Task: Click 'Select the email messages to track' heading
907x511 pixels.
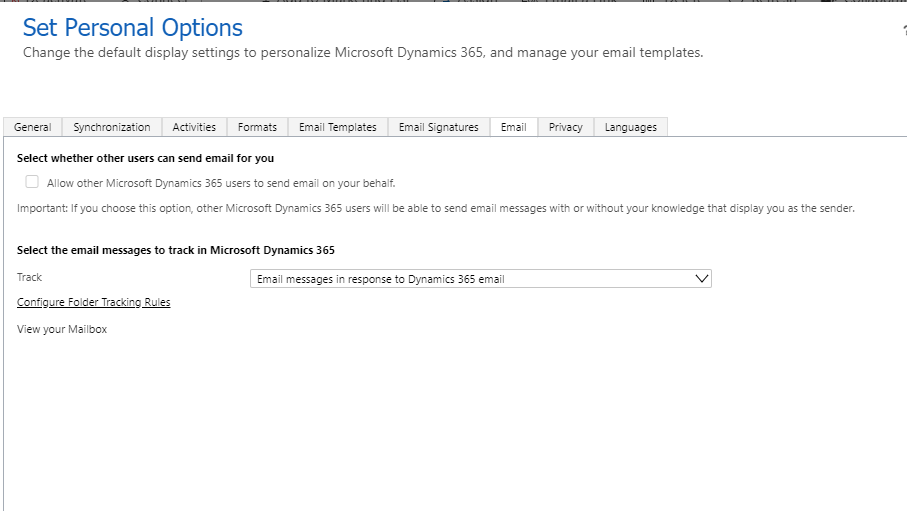Action: [176, 250]
